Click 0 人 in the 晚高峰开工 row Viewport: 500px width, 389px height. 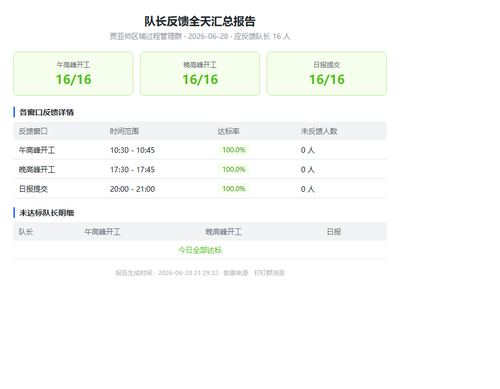point(308,170)
